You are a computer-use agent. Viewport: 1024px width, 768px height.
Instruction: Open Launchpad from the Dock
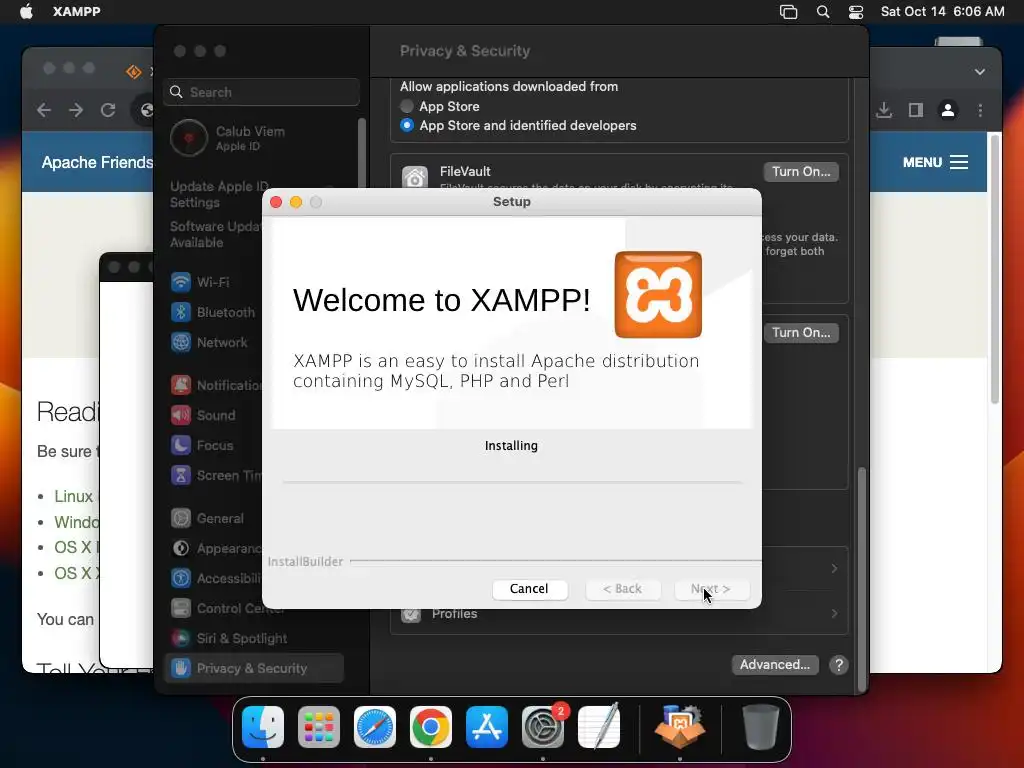(319, 727)
